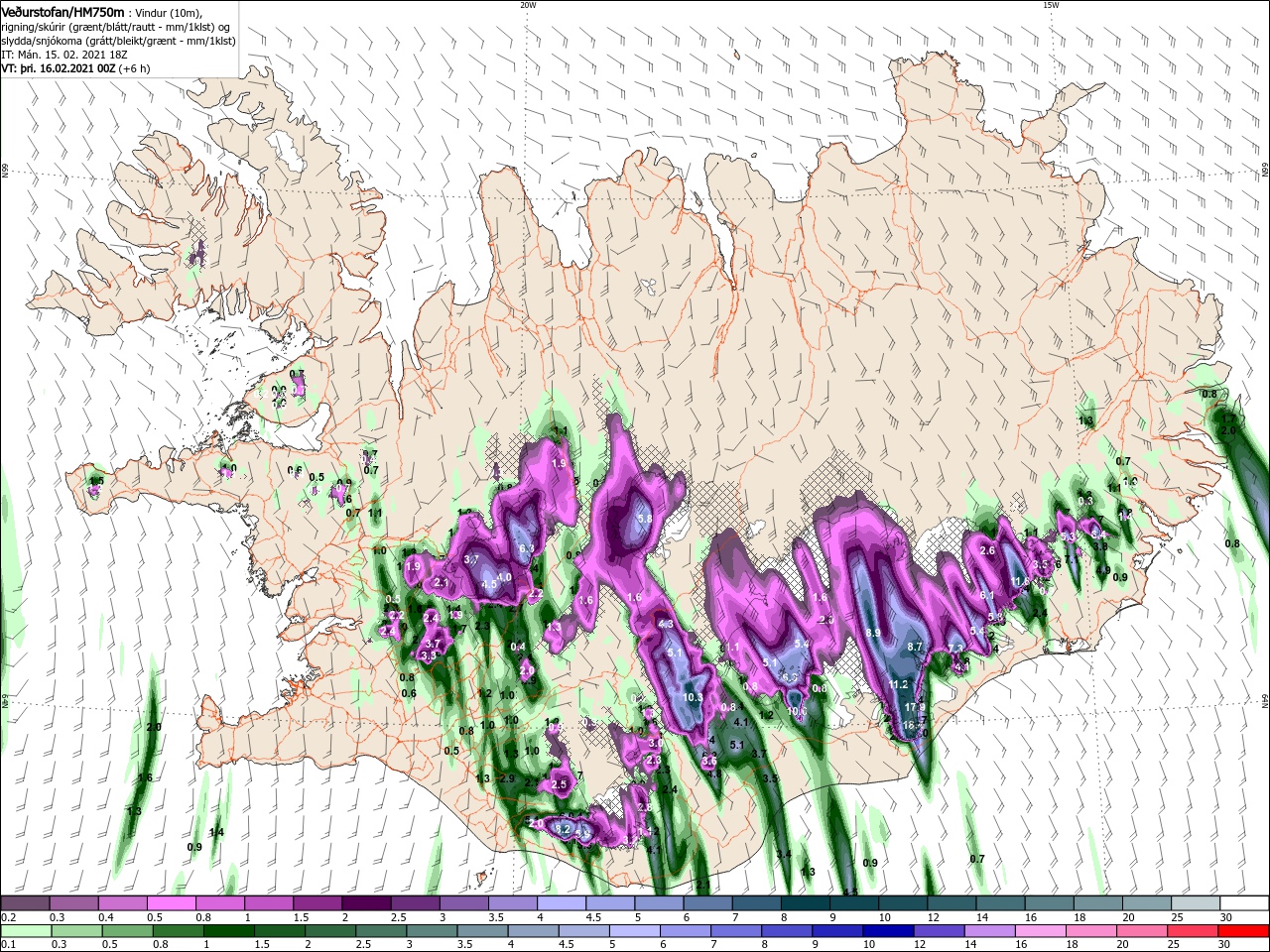
Task: Click the 2.9 value in the southwest
Action: click(x=506, y=778)
